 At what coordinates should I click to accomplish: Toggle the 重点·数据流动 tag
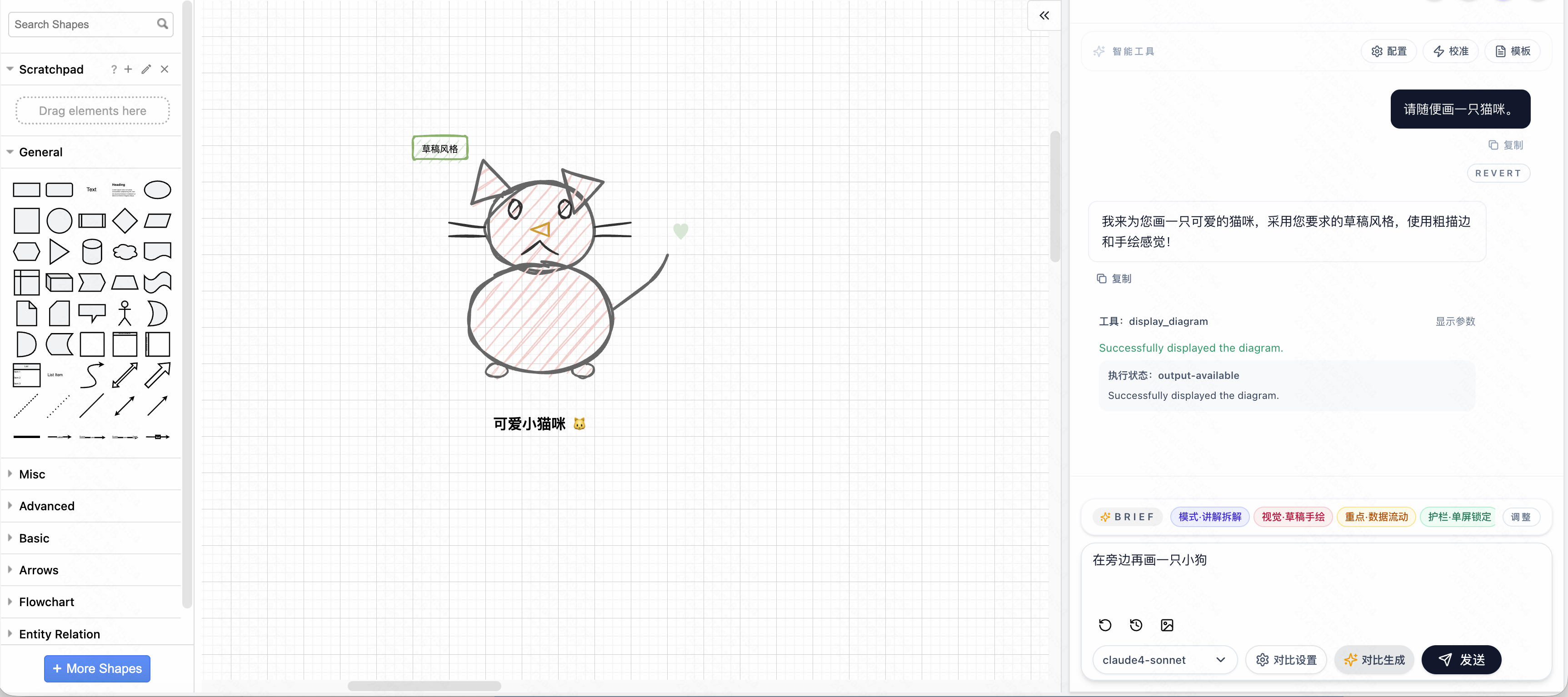point(1376,516)
